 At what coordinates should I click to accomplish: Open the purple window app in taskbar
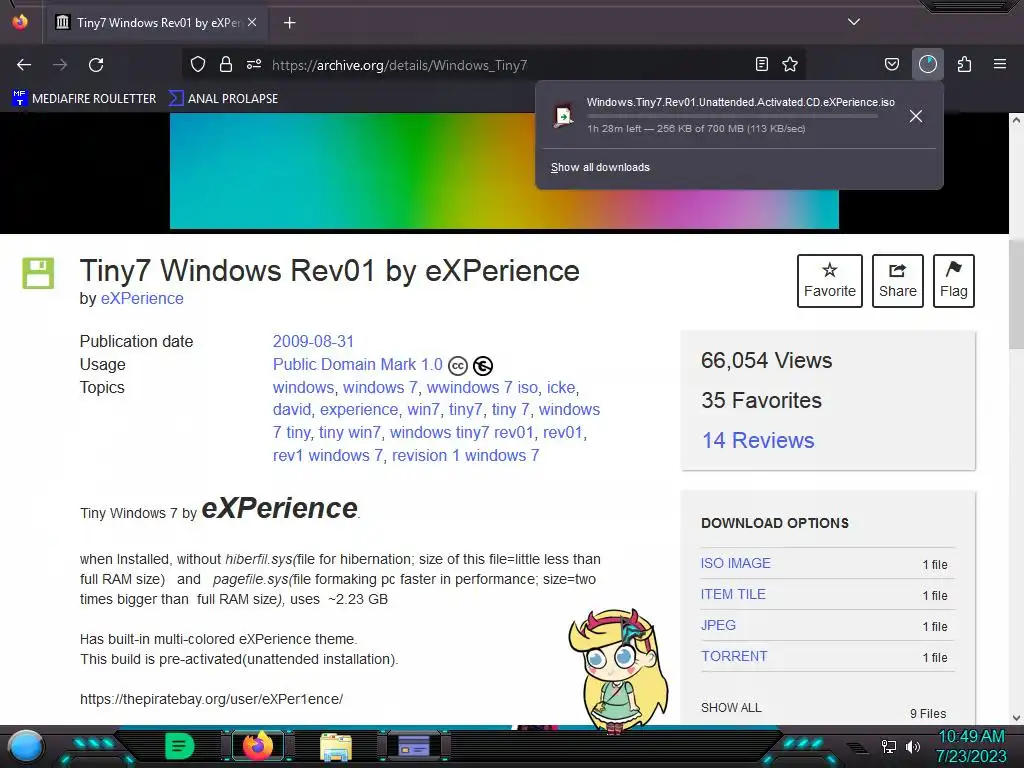pyautogui.click(x=414, y=746)
